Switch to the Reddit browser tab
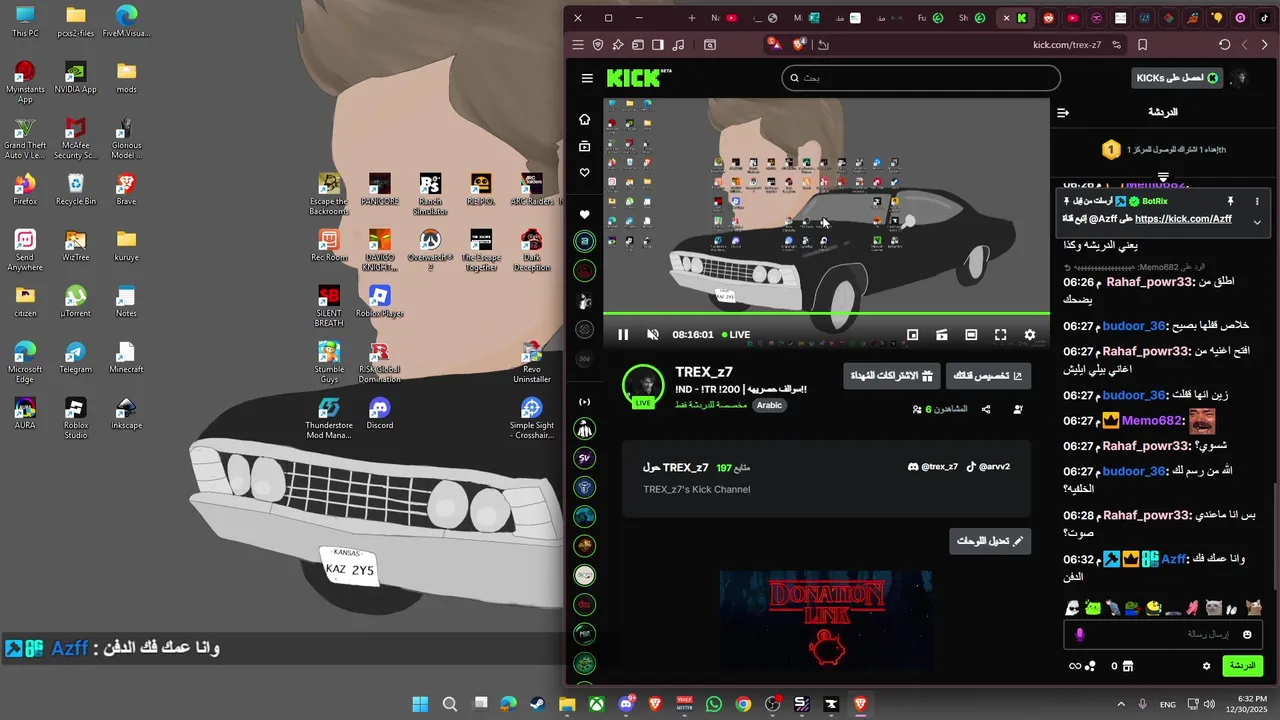This screenshot has width=1280, height=720. tap(1048, 18)
